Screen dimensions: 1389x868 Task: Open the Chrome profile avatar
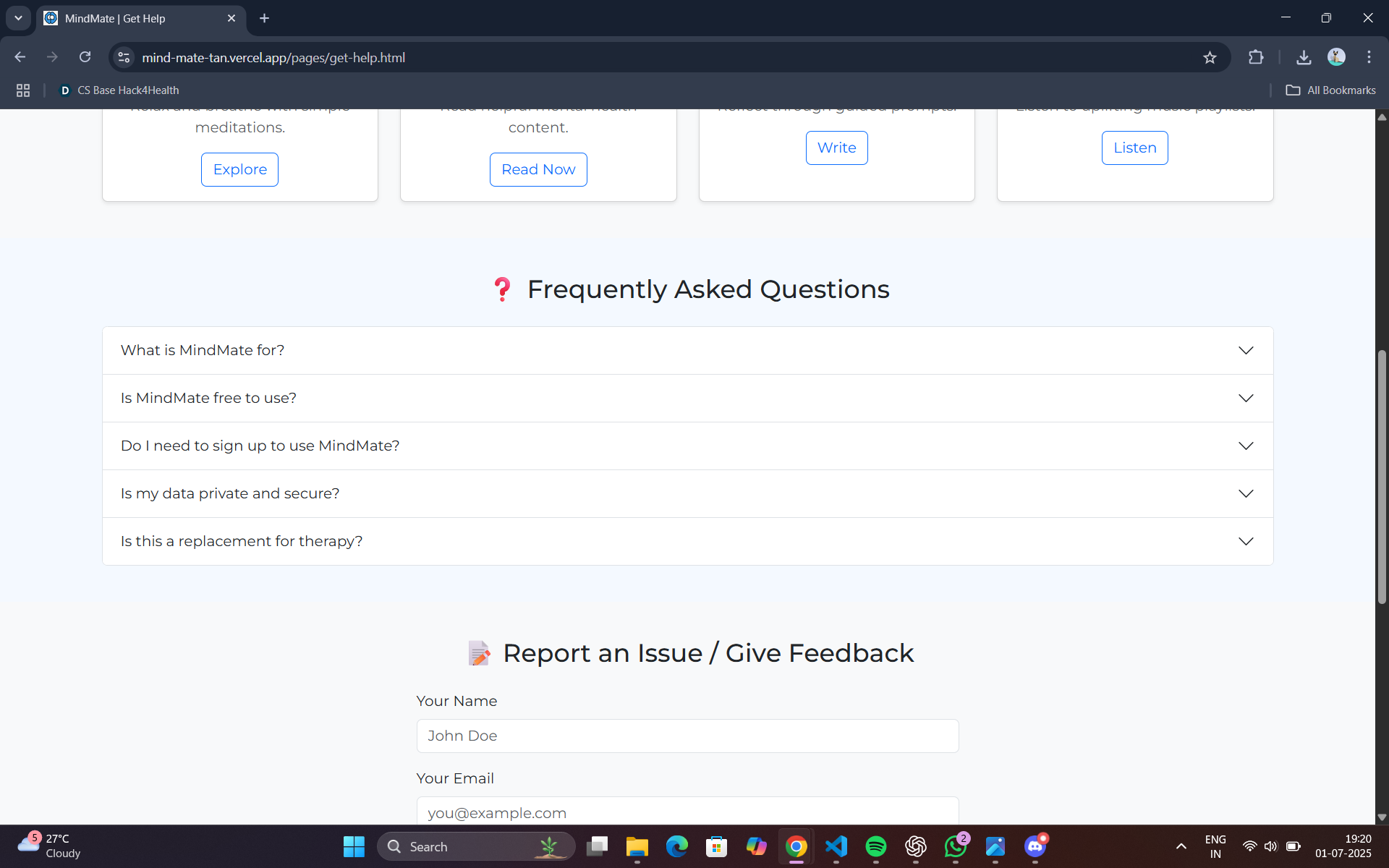point(1336,57)
